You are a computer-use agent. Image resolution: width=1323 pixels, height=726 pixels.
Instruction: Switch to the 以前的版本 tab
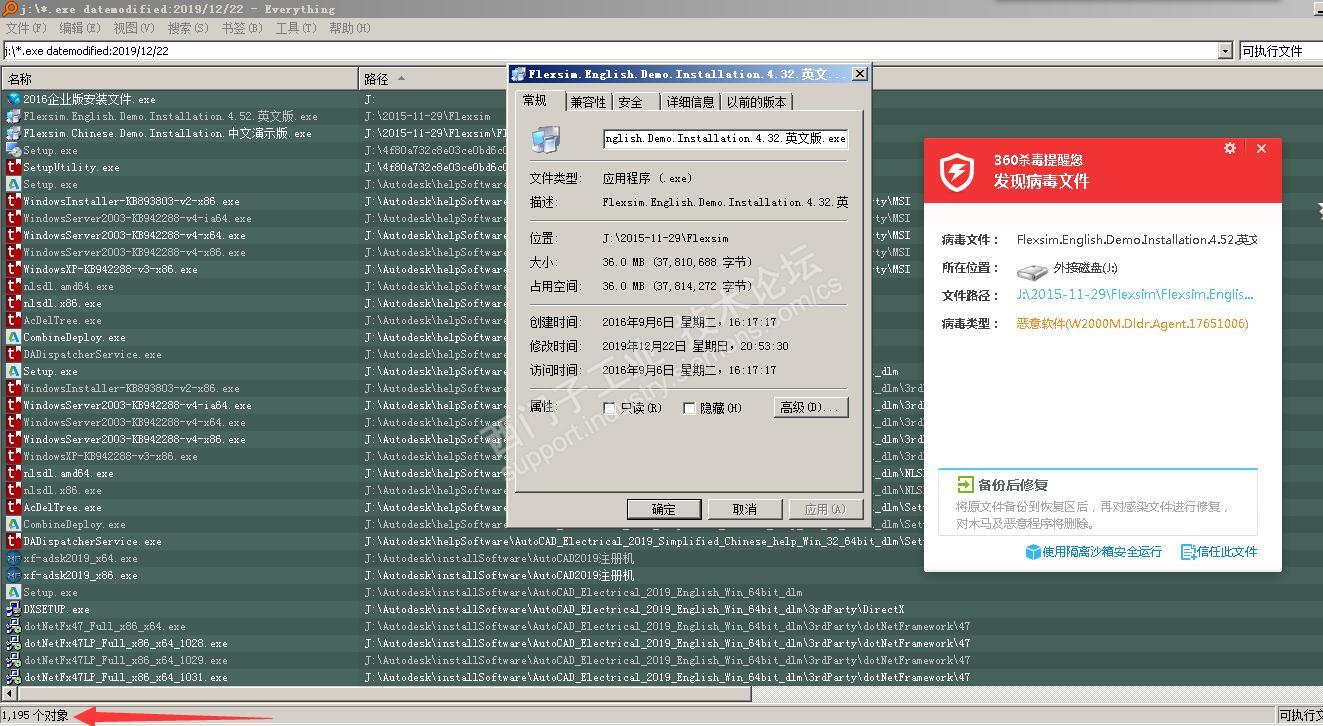pos(756,102)
